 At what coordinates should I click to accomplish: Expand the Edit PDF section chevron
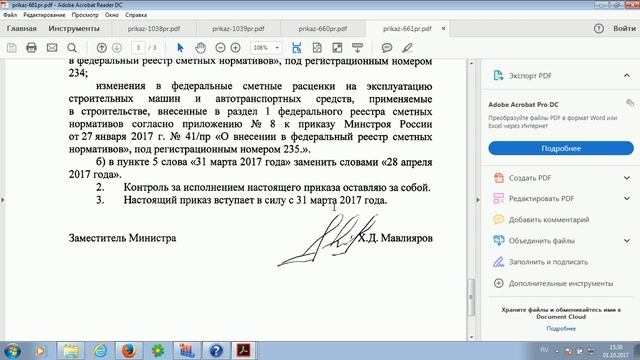pyautogui.click(x=627, y=198)
